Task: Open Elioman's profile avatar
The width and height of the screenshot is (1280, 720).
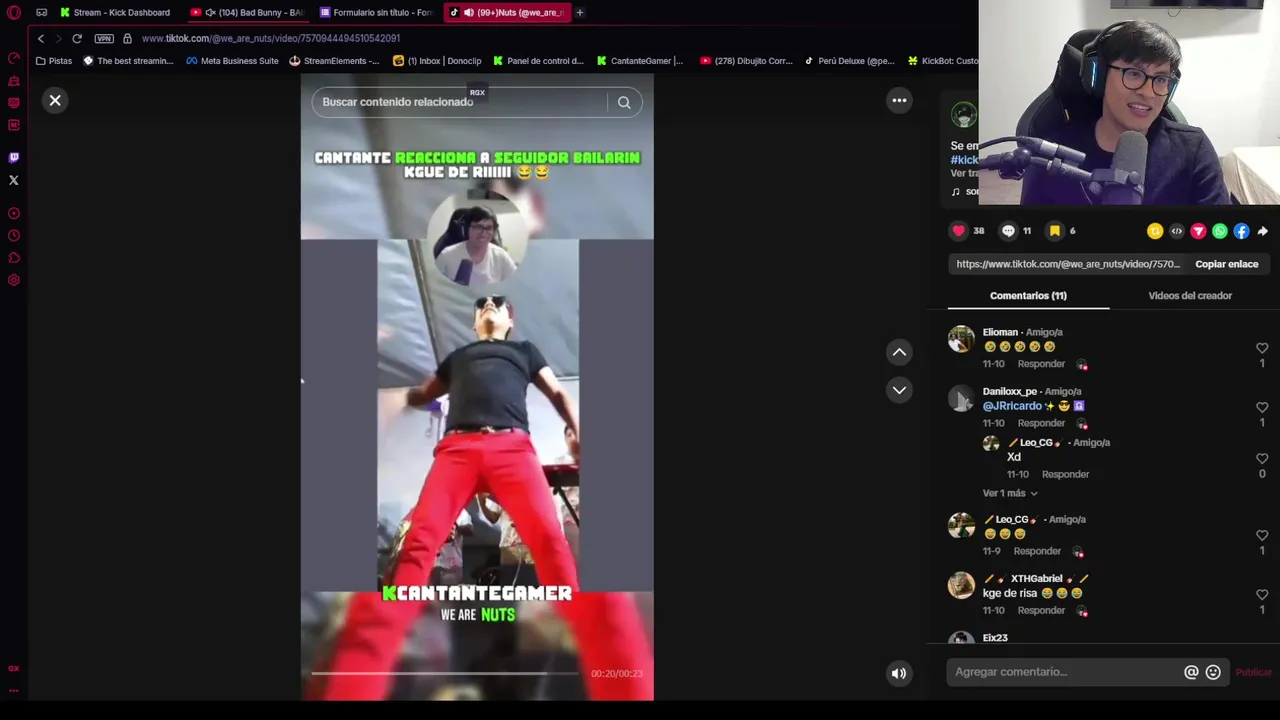Action: point(961,339)
